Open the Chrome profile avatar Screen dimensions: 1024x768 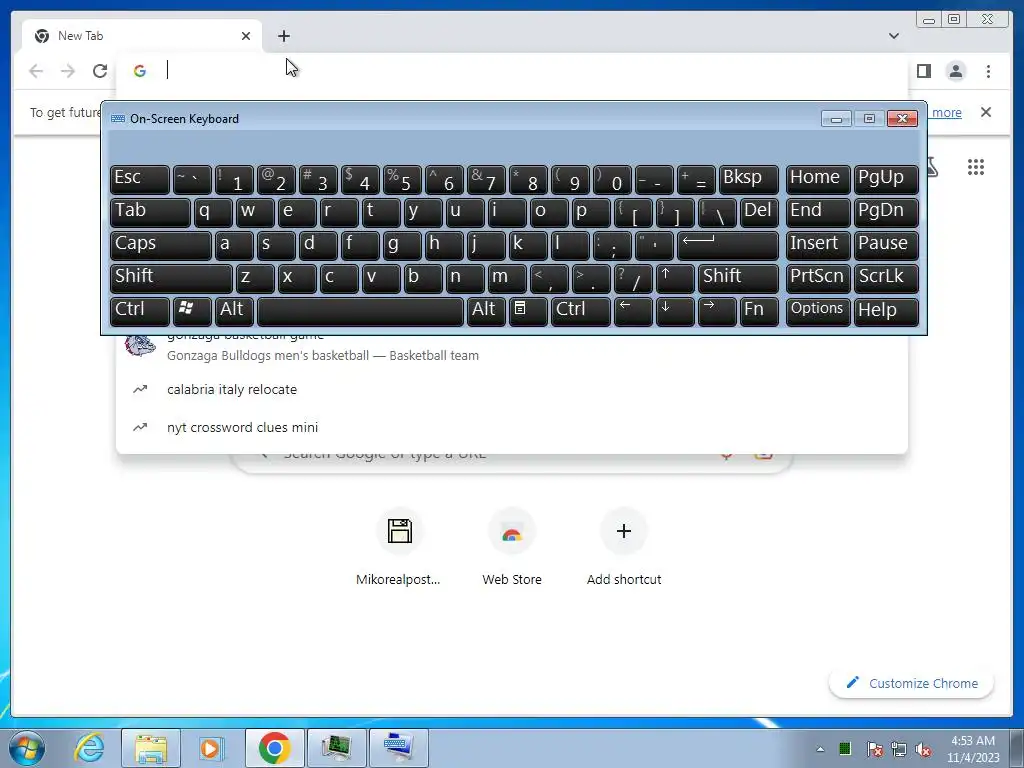tap(955, 71)
